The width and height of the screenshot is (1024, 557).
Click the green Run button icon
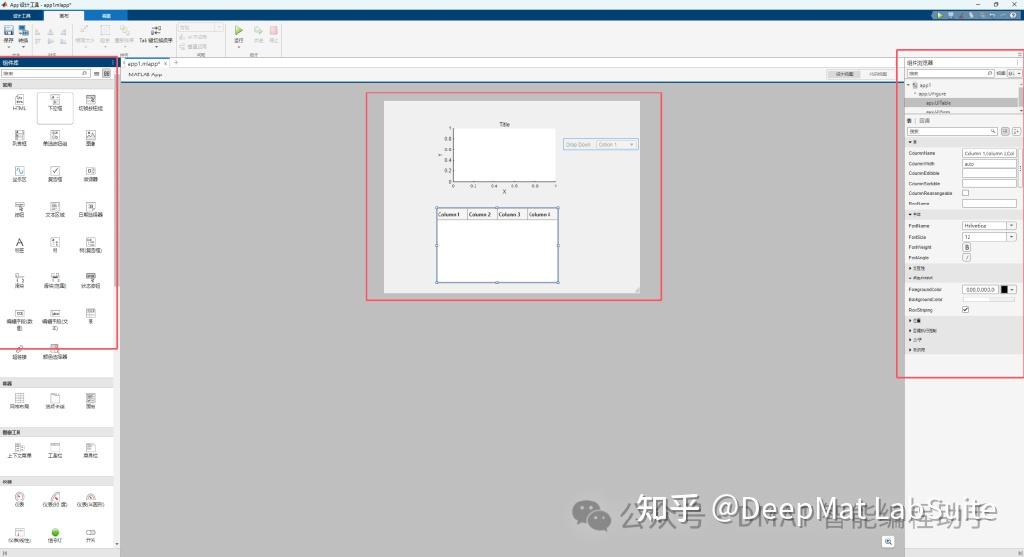239,30
